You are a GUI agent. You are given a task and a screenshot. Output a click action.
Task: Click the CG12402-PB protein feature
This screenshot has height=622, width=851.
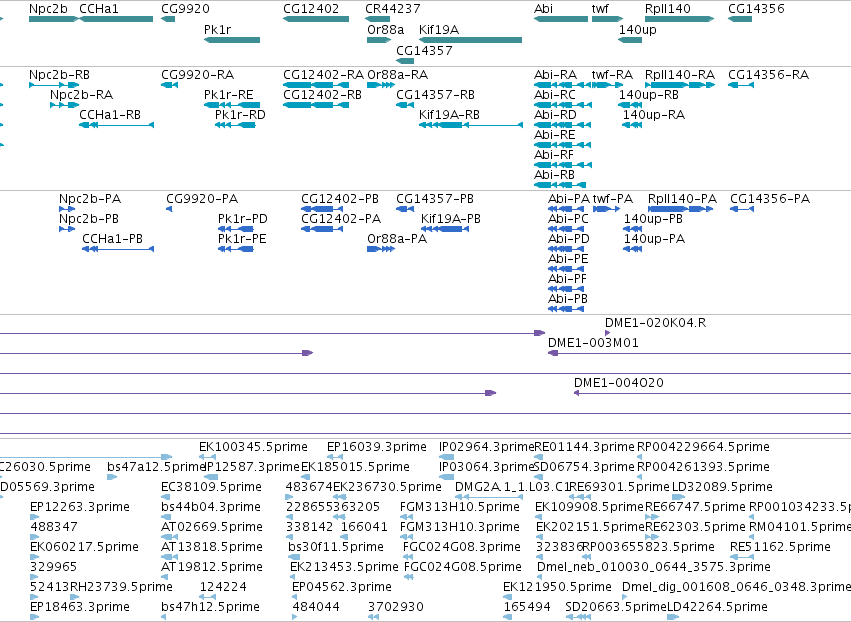coord(322,208)
